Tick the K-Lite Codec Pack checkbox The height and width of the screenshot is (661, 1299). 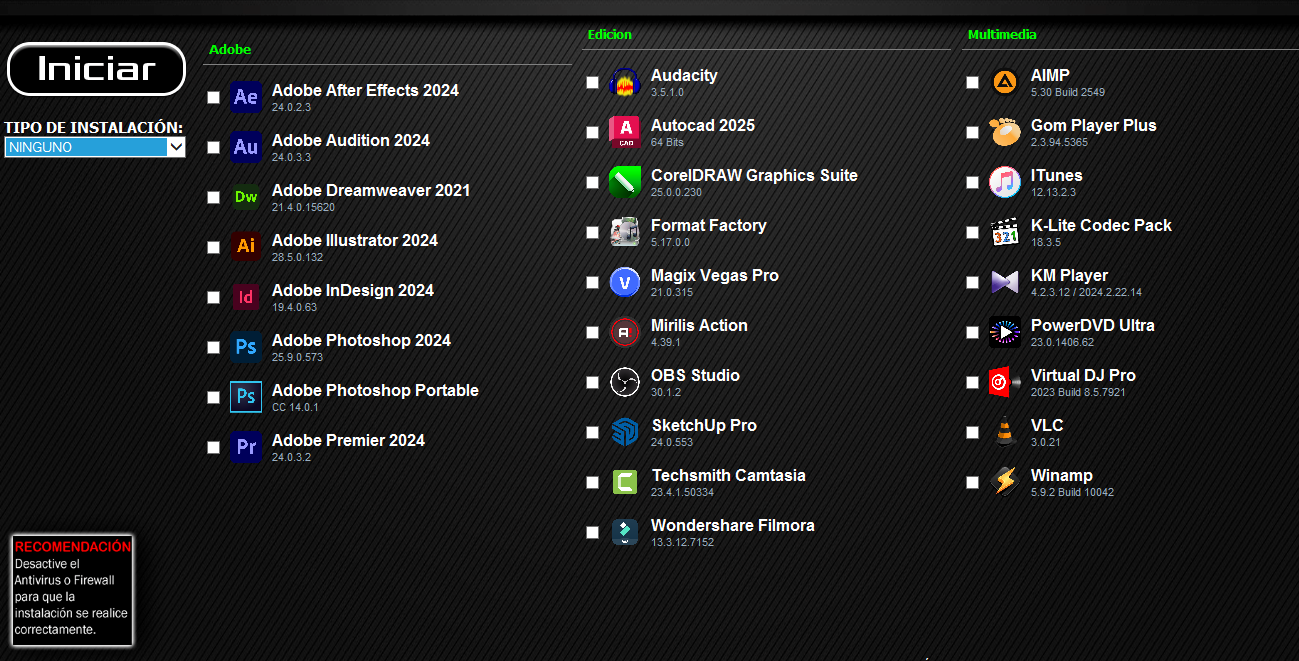(x=972, y=233)
